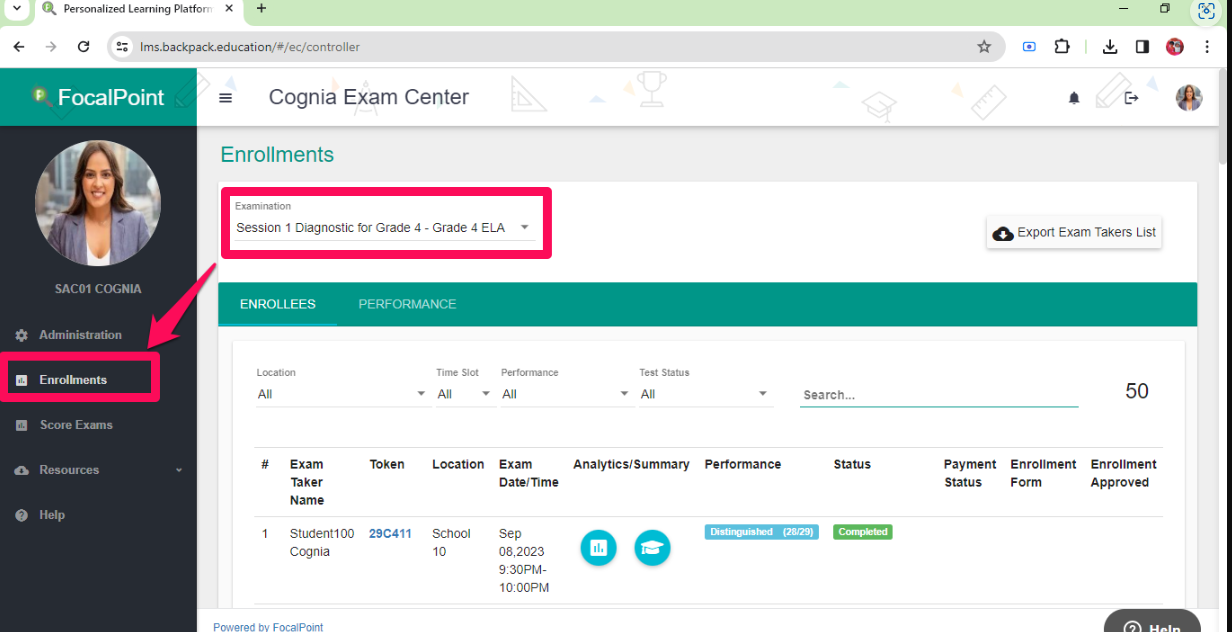Open browser downloads icon
Viewport: 1232px width, 632px height.
coord(1110,47)
